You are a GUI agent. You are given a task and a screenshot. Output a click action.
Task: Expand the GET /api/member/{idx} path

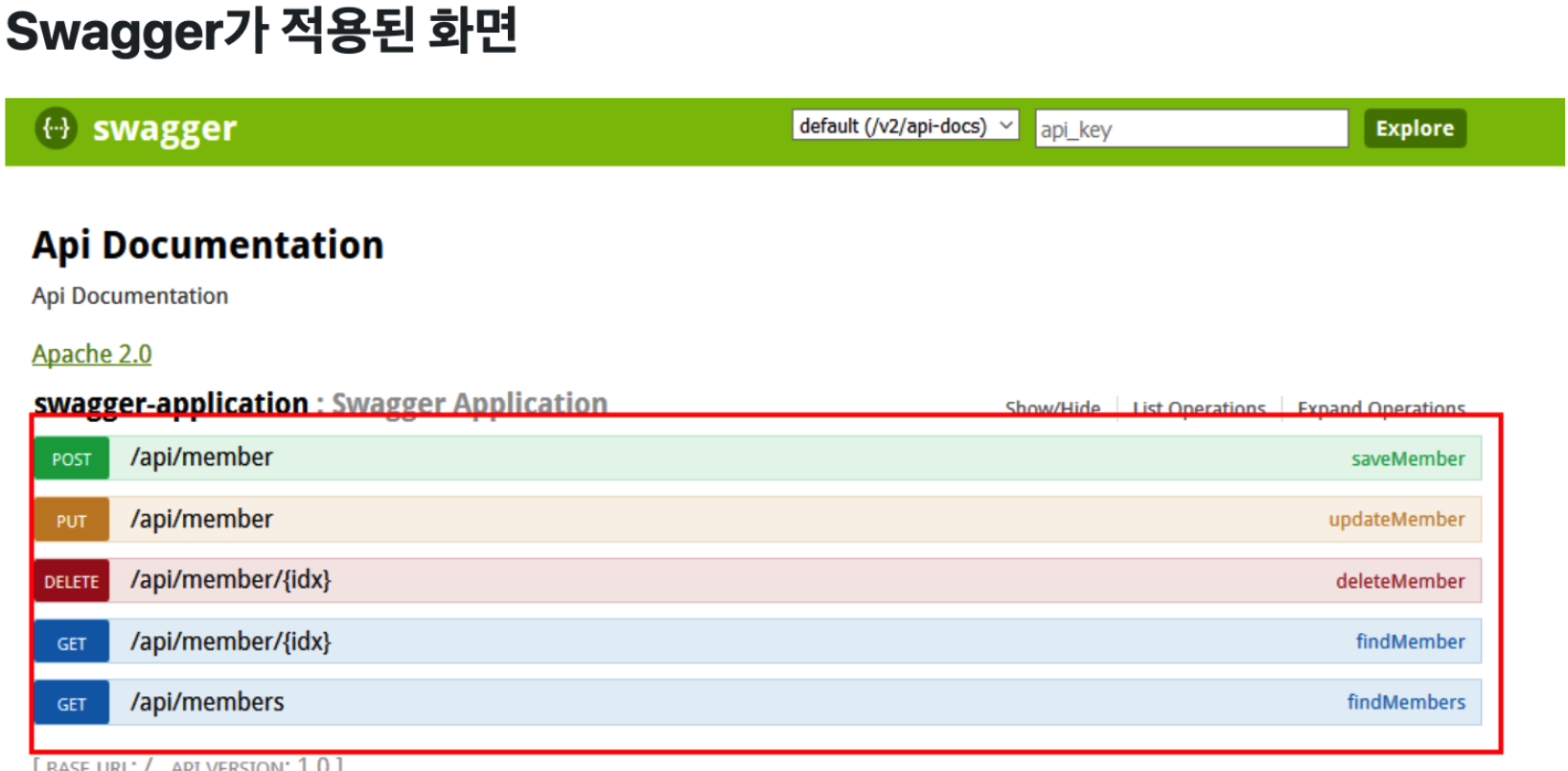coord(231,642)
